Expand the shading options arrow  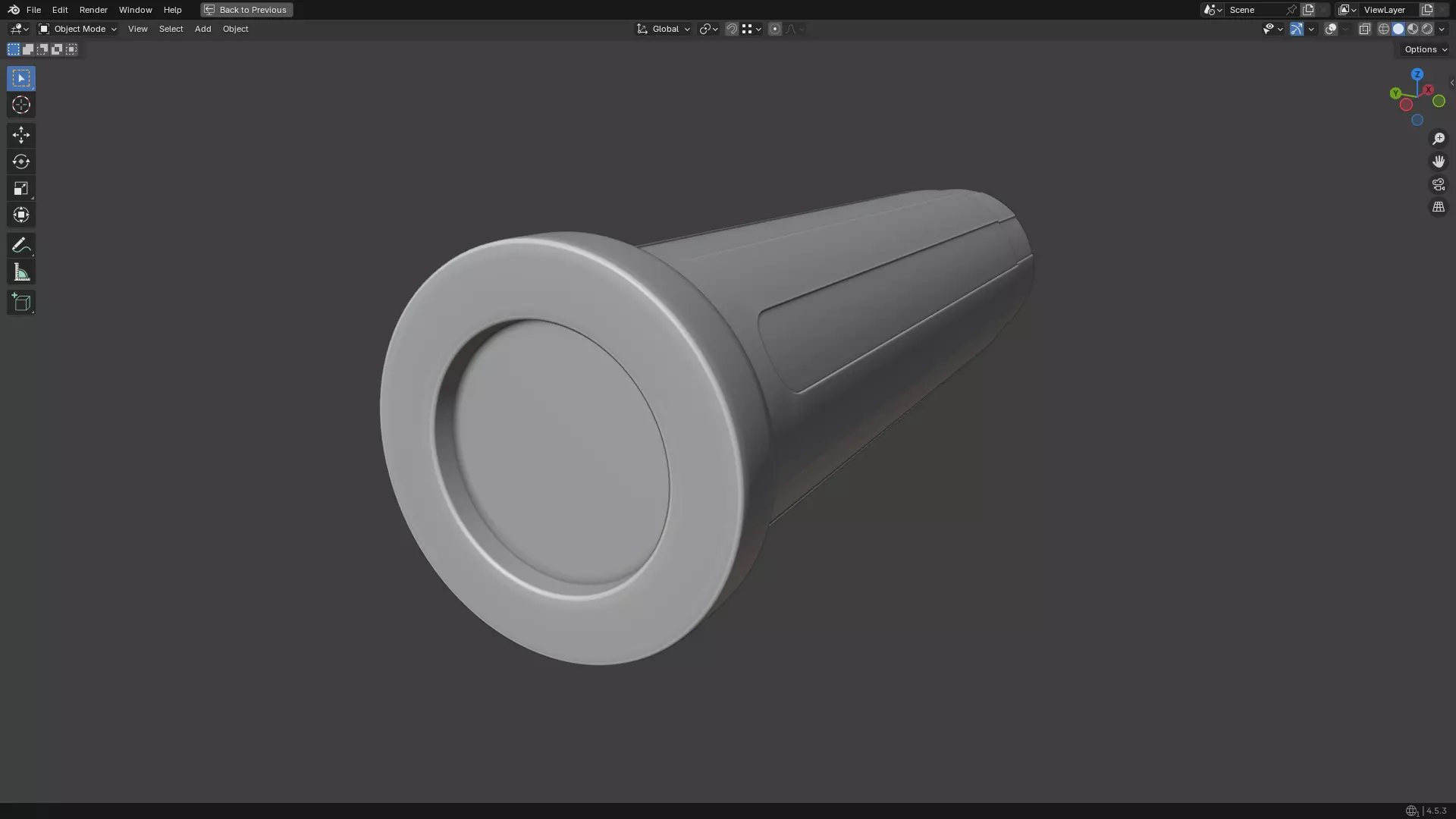click(x=1442, y=29)
